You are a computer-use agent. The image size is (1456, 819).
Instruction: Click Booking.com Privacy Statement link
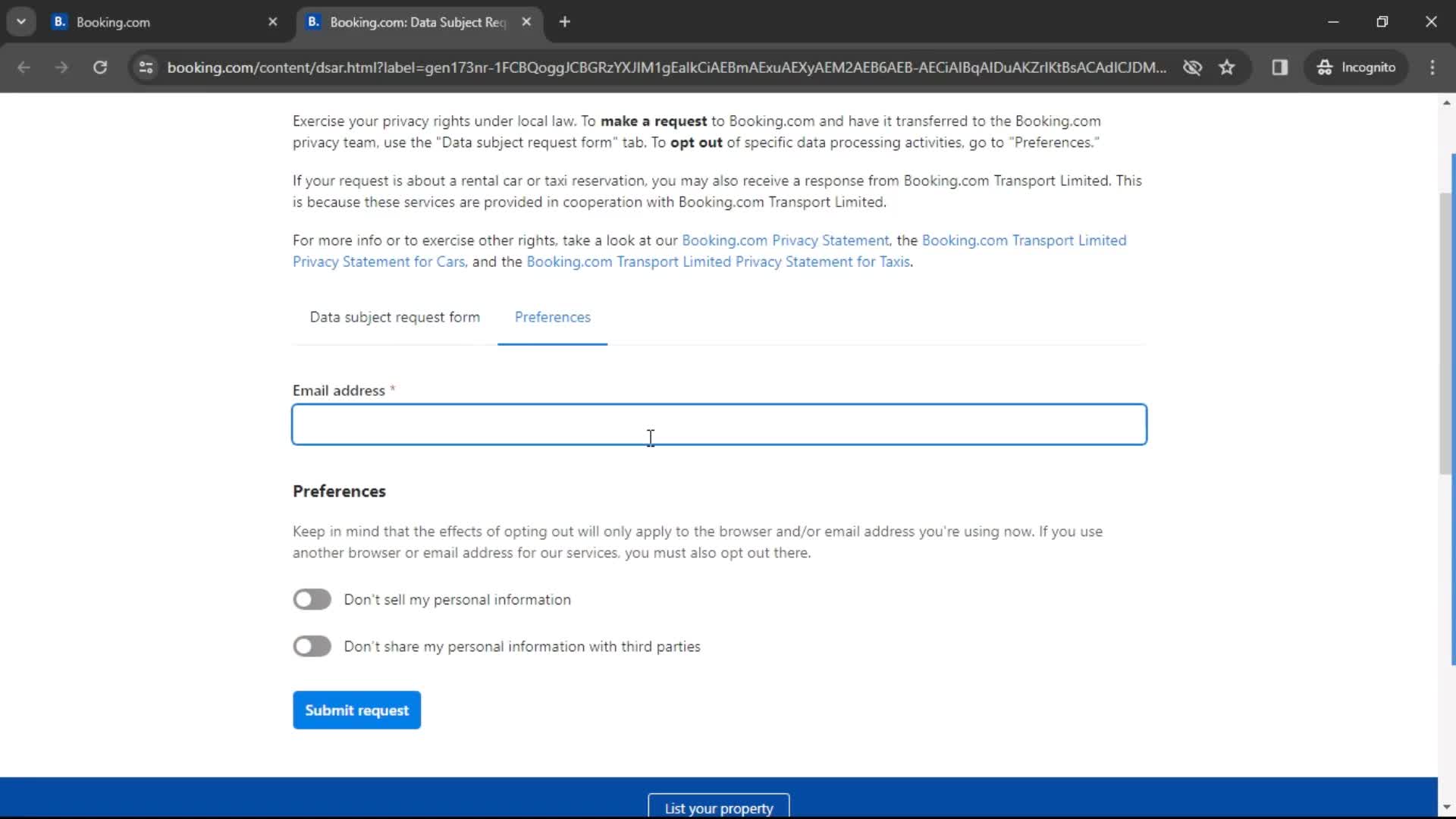(786, 240)
